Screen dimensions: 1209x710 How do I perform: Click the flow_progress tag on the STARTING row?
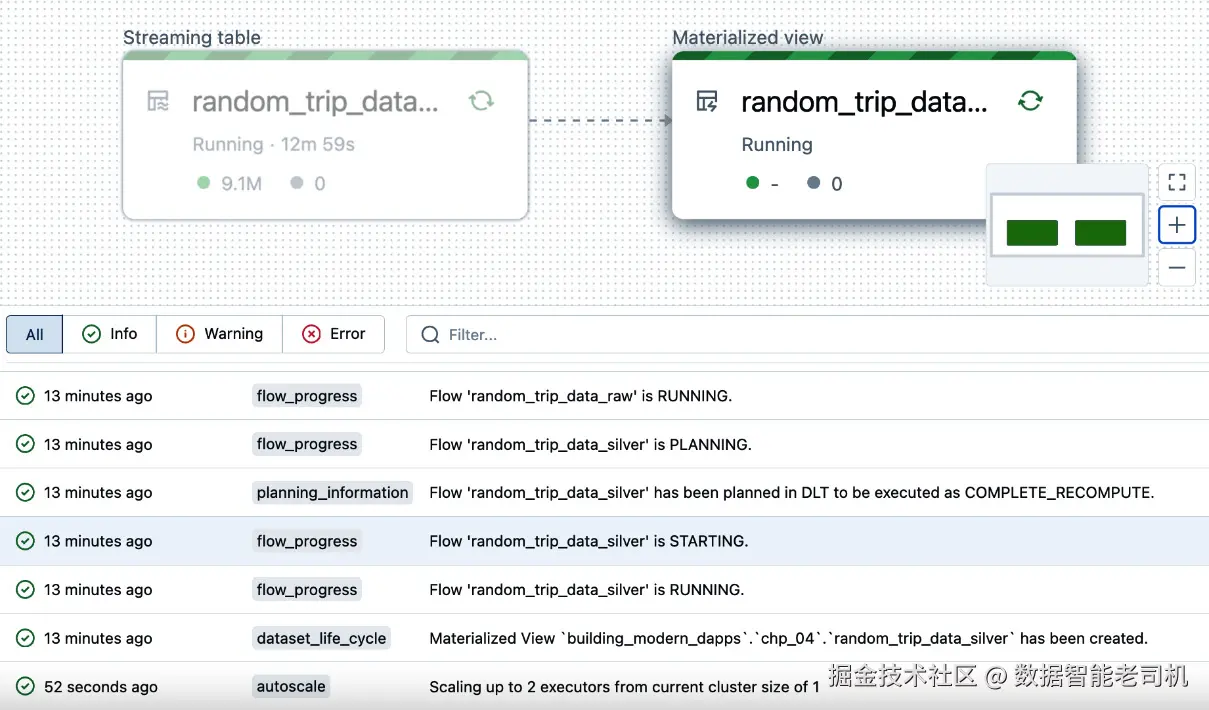tap(307, 541)
